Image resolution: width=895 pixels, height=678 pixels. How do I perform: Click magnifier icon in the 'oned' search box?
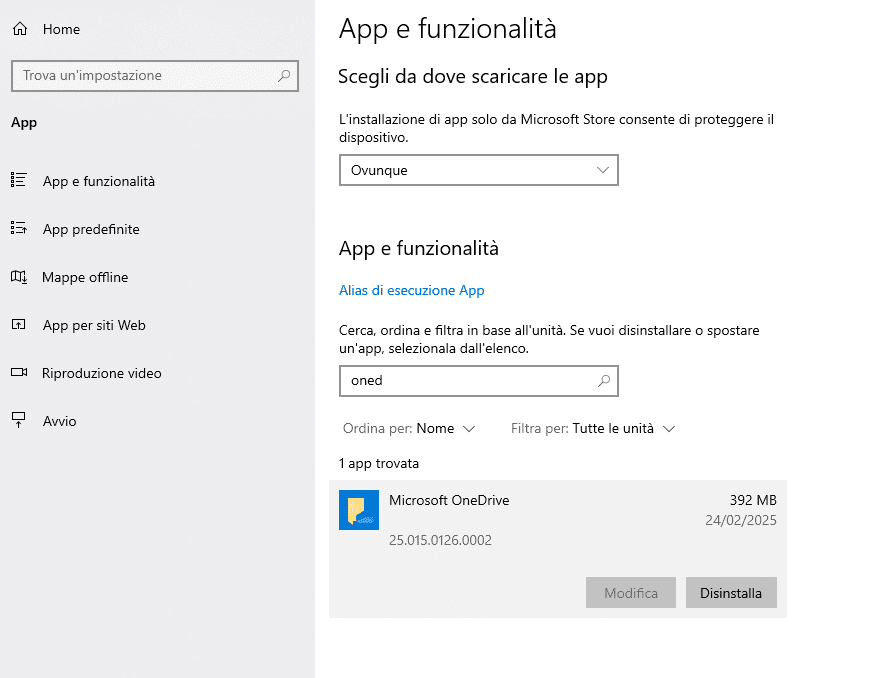point(603,381)
